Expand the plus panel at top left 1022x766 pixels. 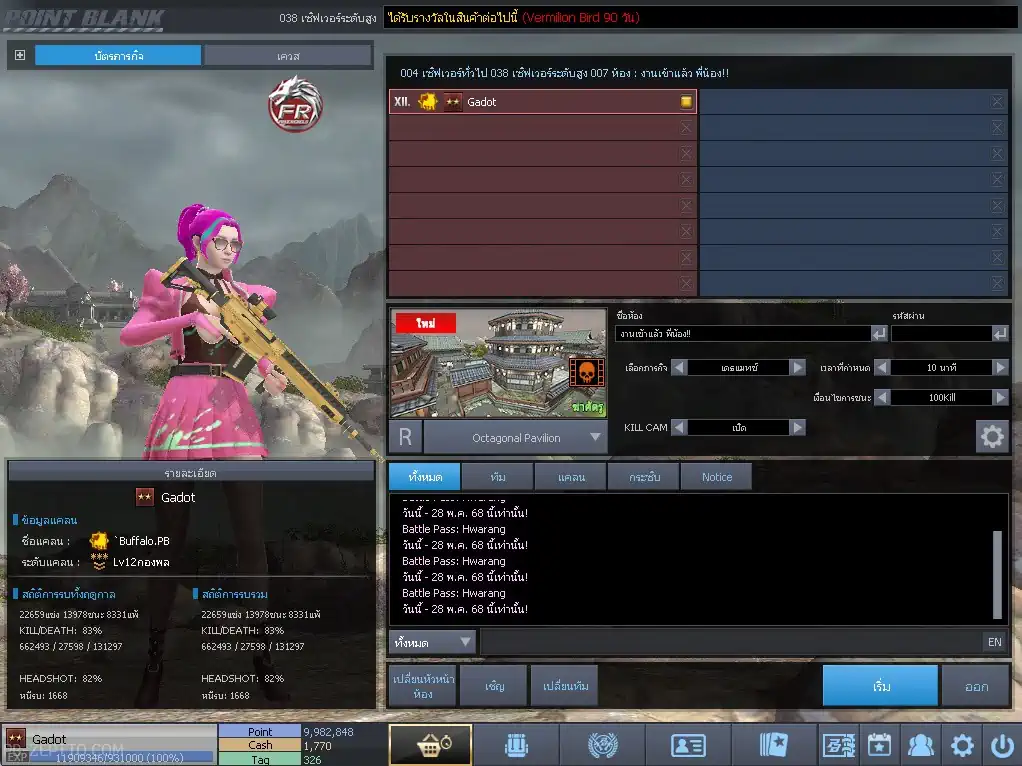tap(20, 55)
